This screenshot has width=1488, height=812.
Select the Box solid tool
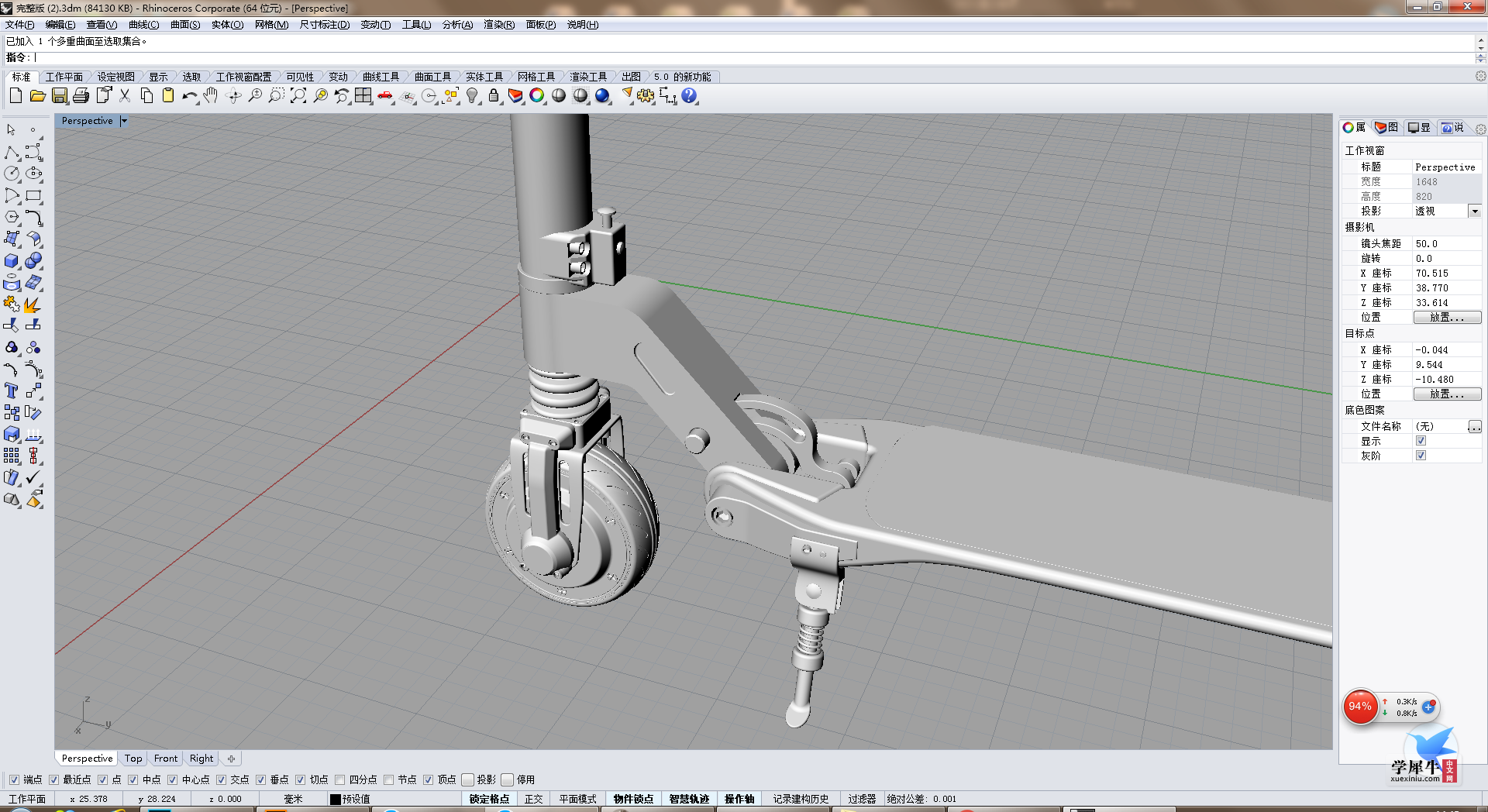pos(12,261)
